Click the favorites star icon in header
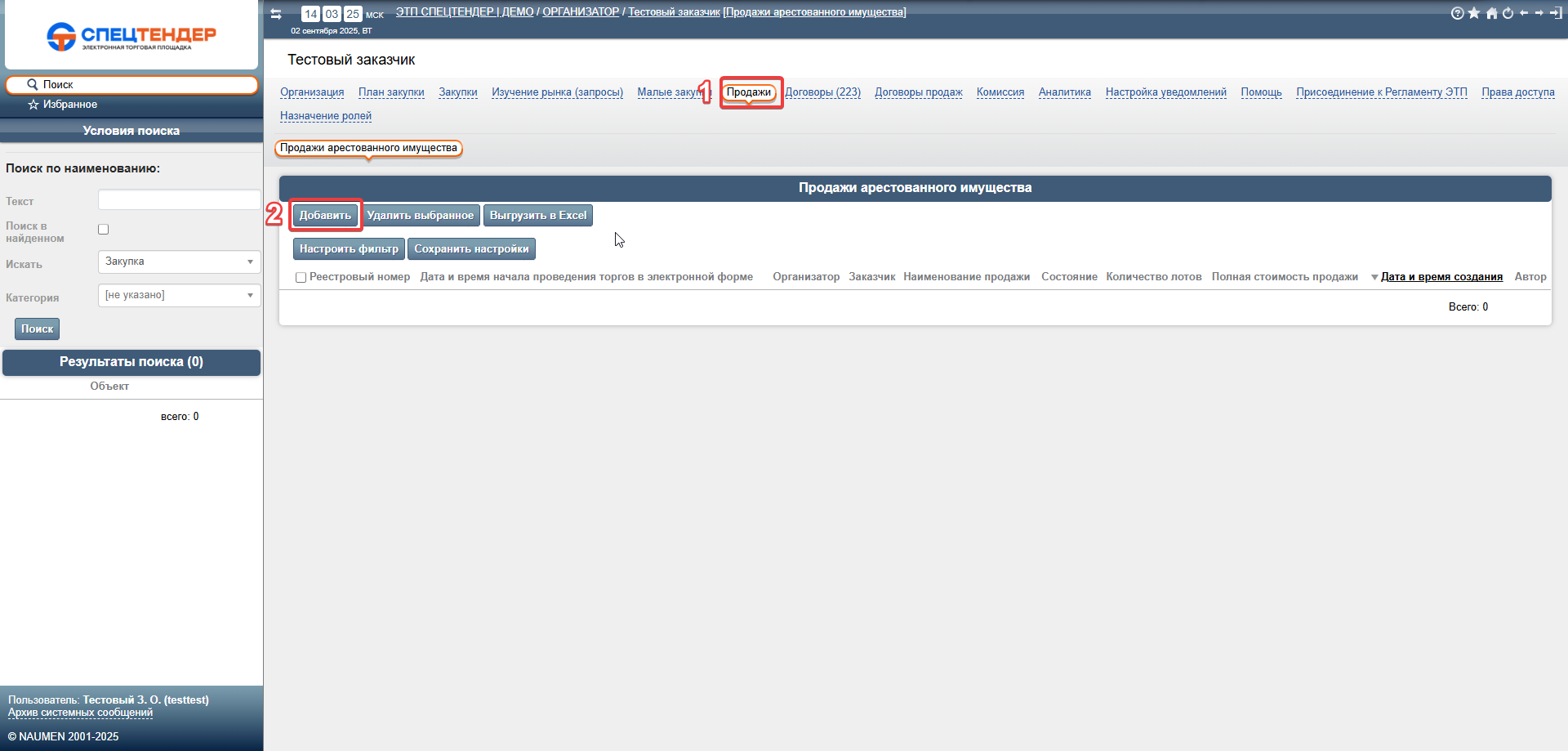The image size is (1568, 751). [x=1474, y=13]
